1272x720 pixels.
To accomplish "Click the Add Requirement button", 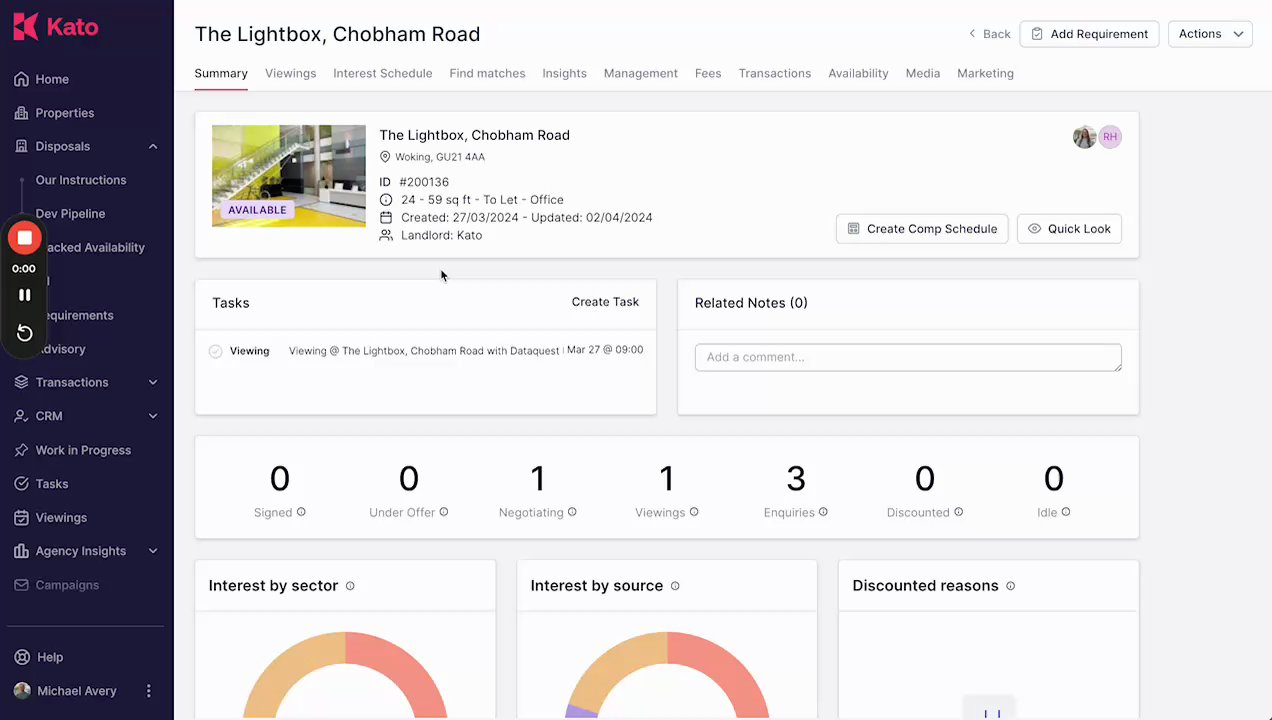I will [x=1089, y=34].
